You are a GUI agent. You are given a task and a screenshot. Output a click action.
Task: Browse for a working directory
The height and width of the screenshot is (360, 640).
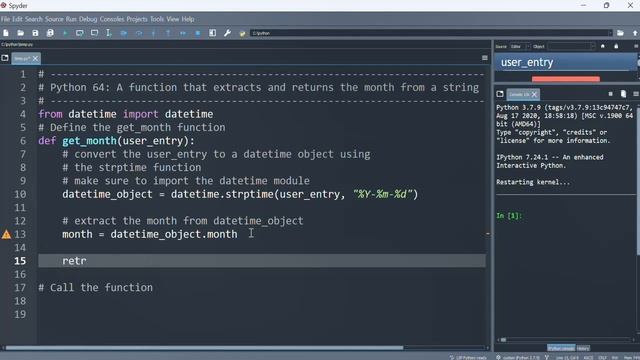(620, 33)
